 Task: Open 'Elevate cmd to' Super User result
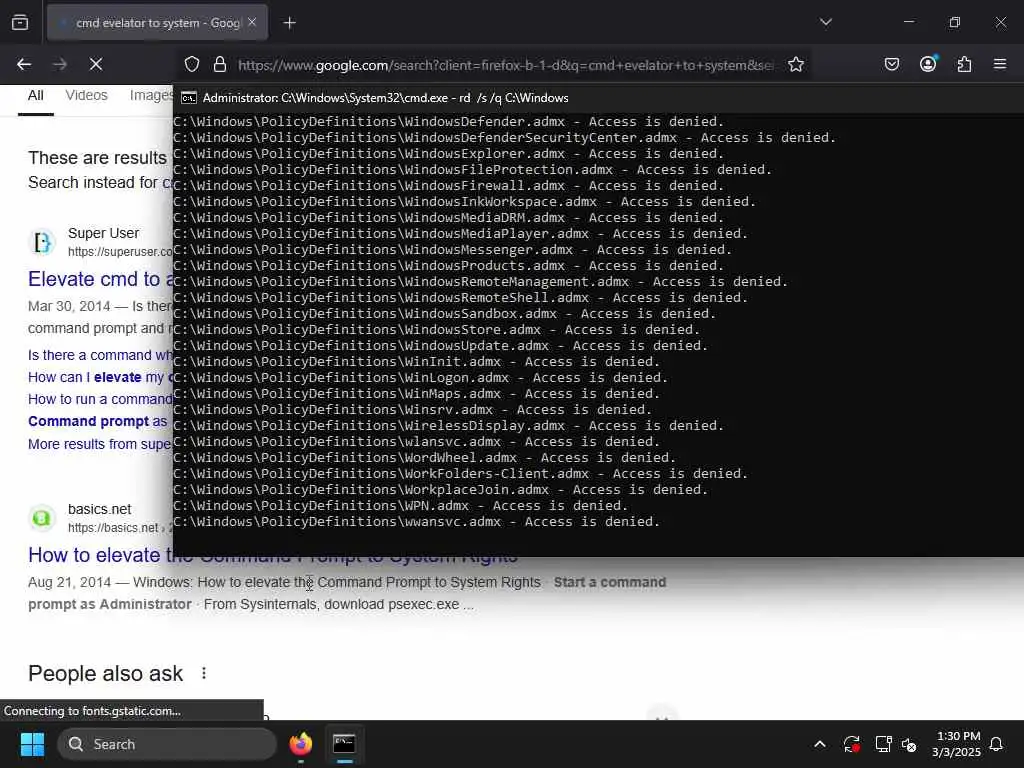pos(101,279)
